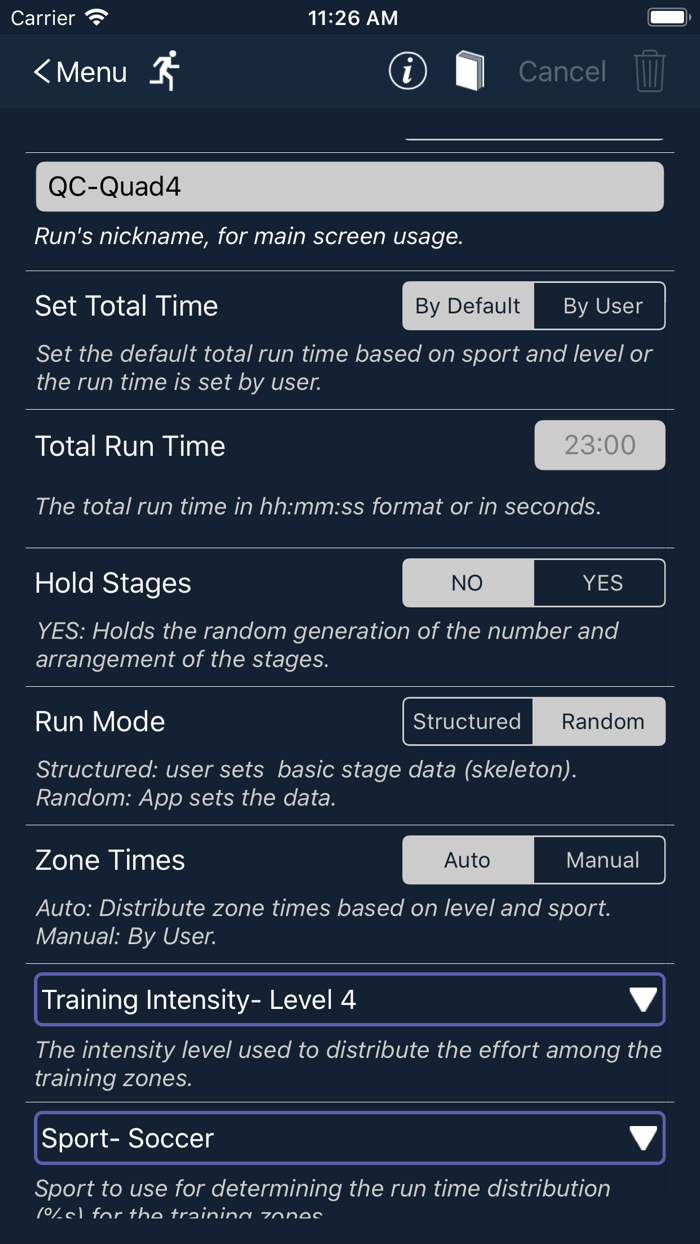Open the info screen via the i icon
The image size is (700, 1244).
coord(407,71)
